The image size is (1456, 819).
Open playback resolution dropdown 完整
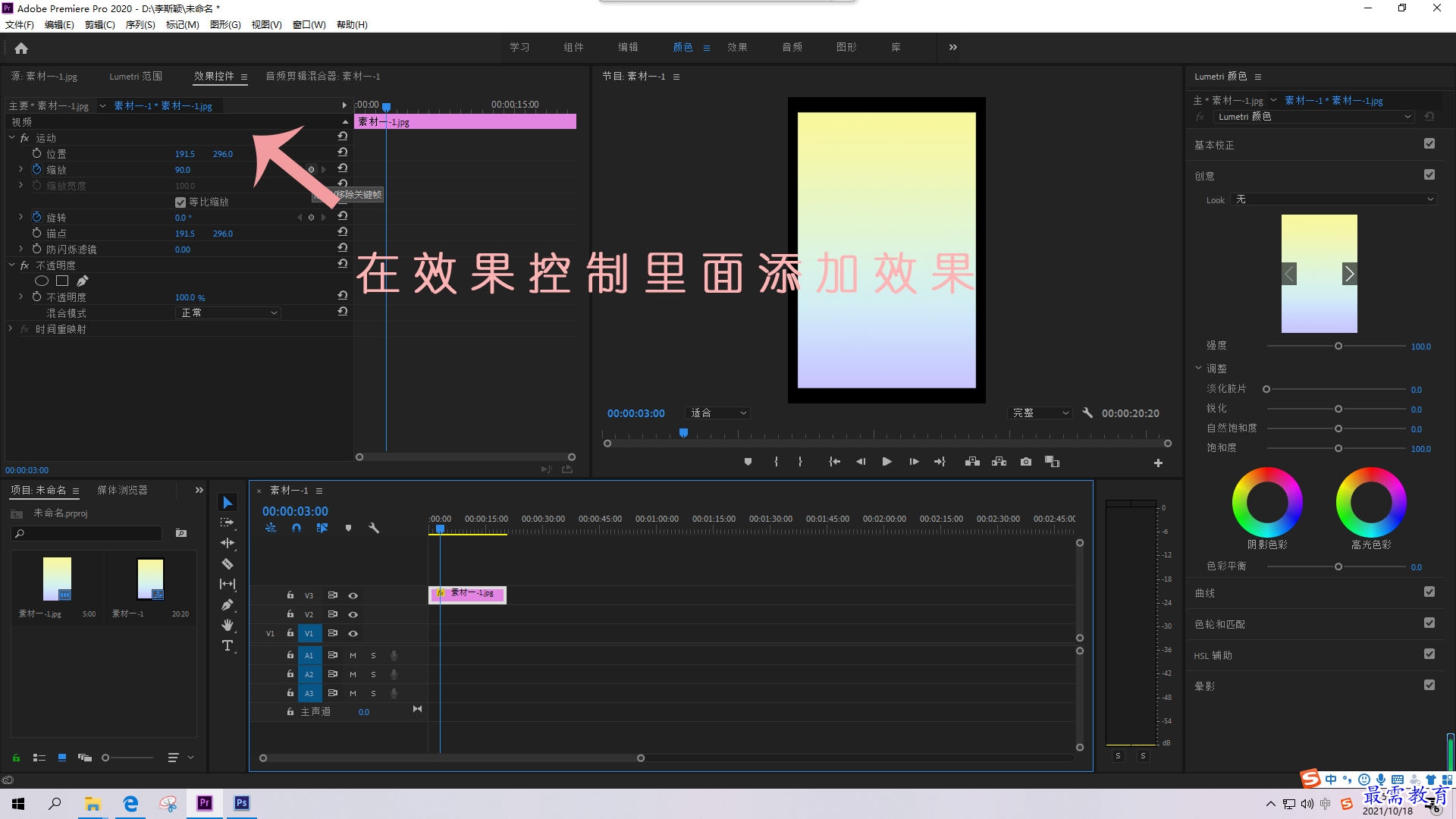coord(1040,413)
